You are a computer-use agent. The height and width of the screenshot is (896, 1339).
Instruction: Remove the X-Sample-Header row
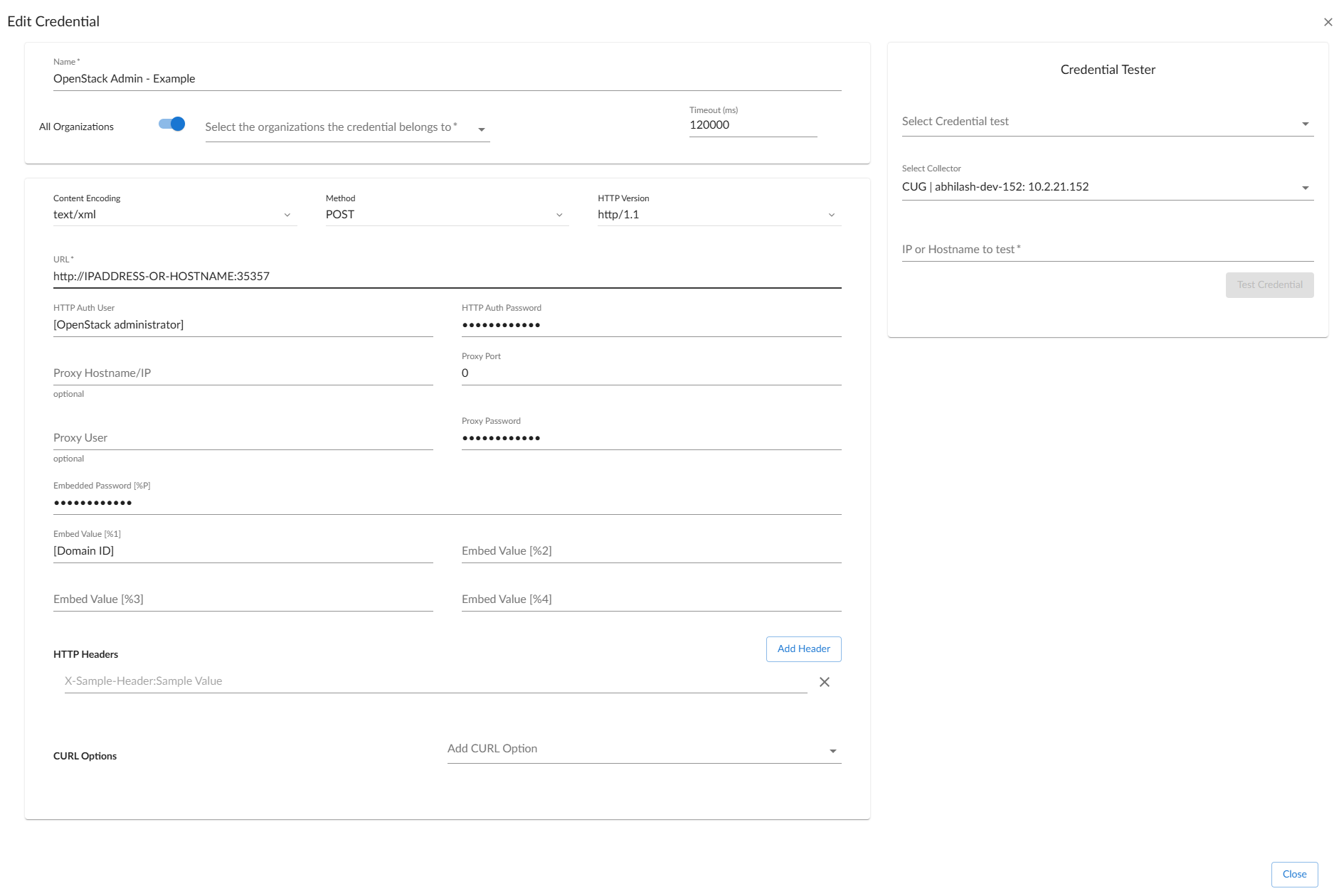pyautogui.click(x=824, y=682)
